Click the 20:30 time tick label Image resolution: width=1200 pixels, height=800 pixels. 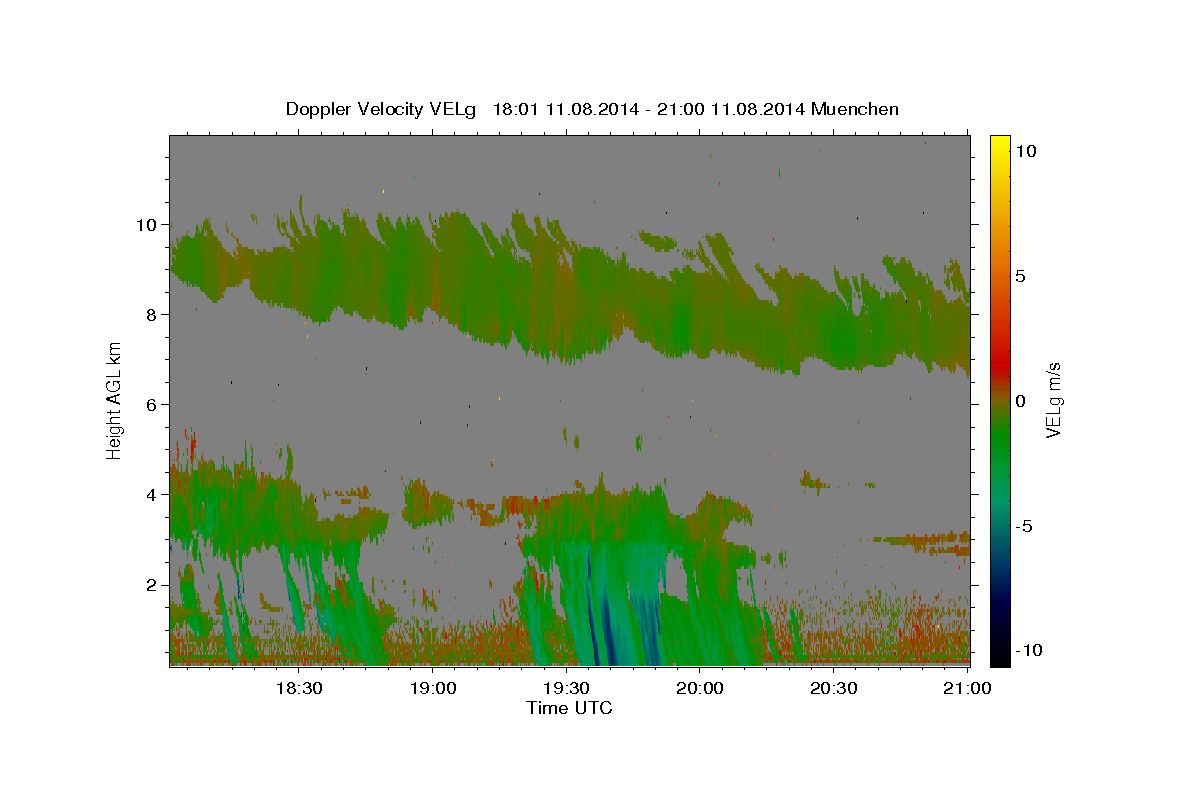point(834,688)
